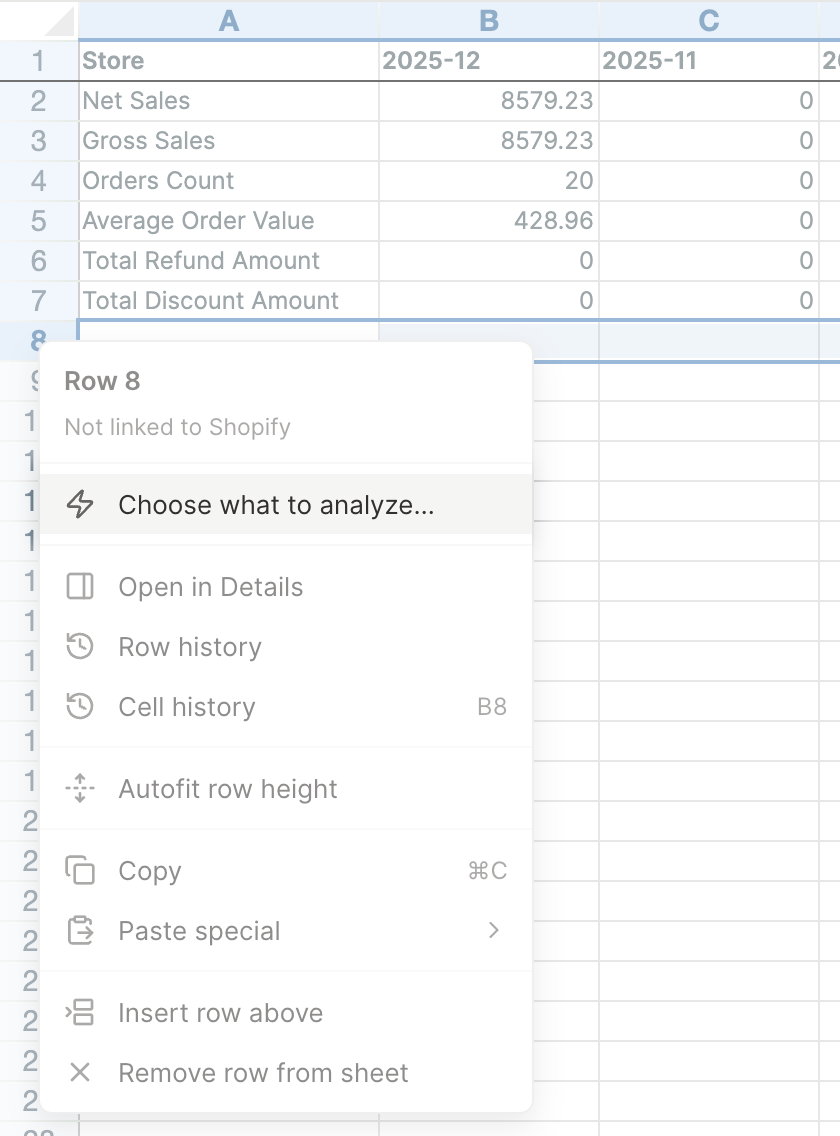
Task: Select row 5 header
Action: click(x=38, y=220)
